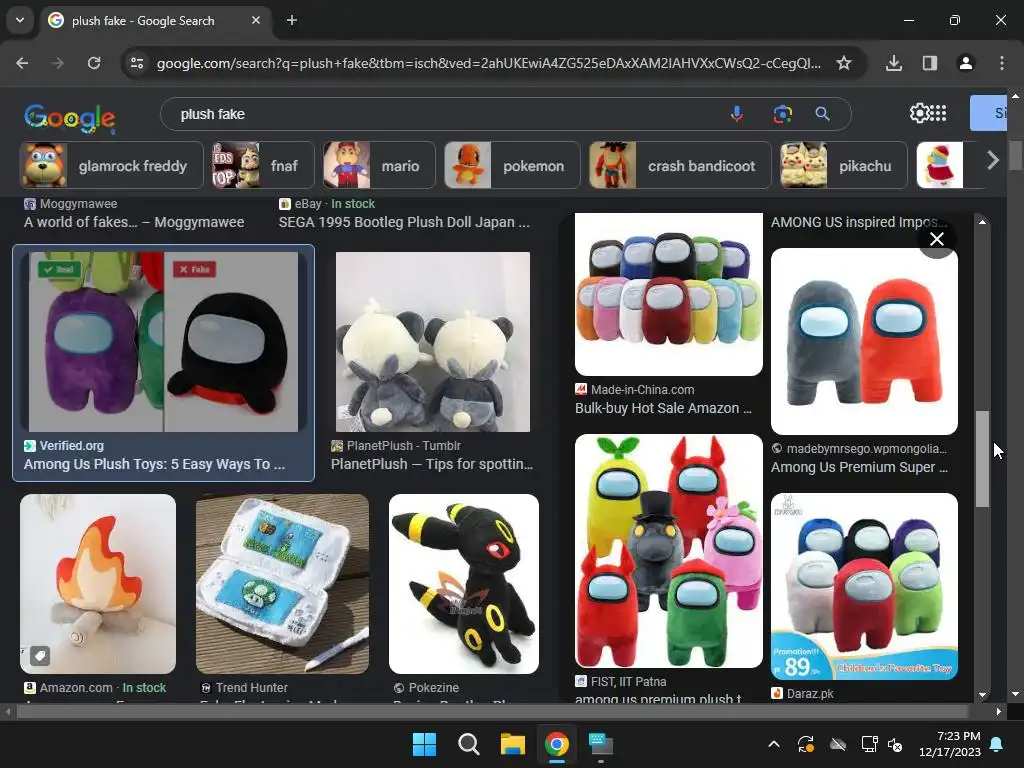This screenshot has height=768, width=1024.
Task: Select real vs fake Among Us thumbnail
Action: (163, 342)
